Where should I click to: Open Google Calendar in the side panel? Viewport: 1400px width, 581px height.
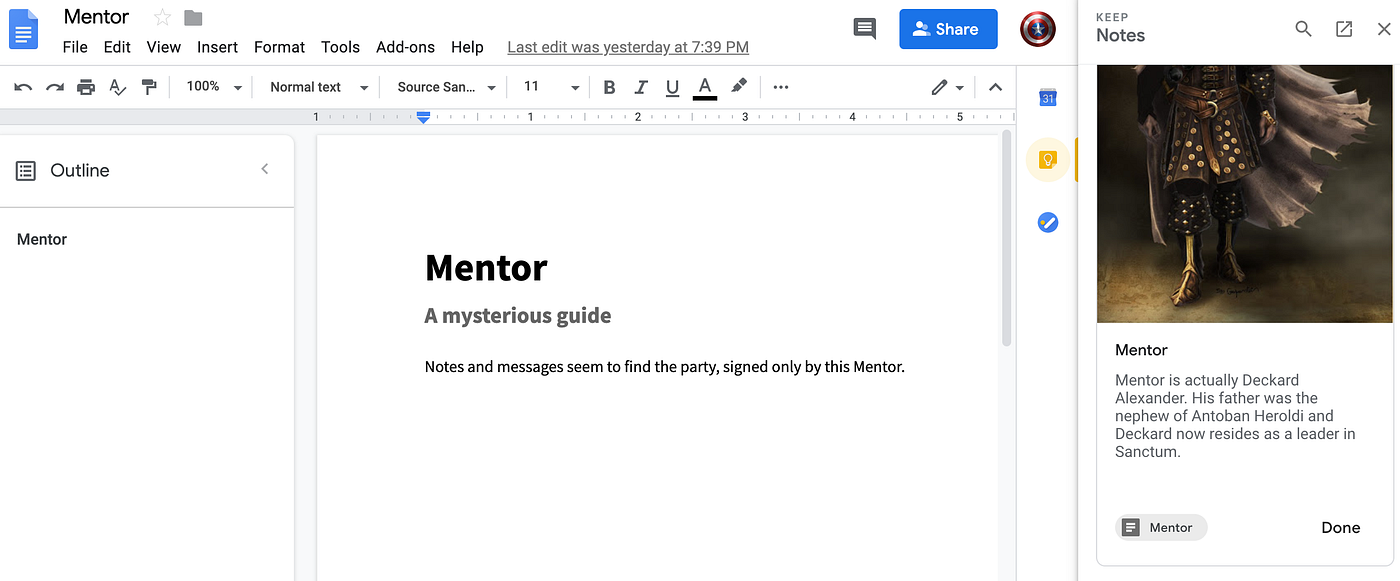click(x=1047, y=97)
